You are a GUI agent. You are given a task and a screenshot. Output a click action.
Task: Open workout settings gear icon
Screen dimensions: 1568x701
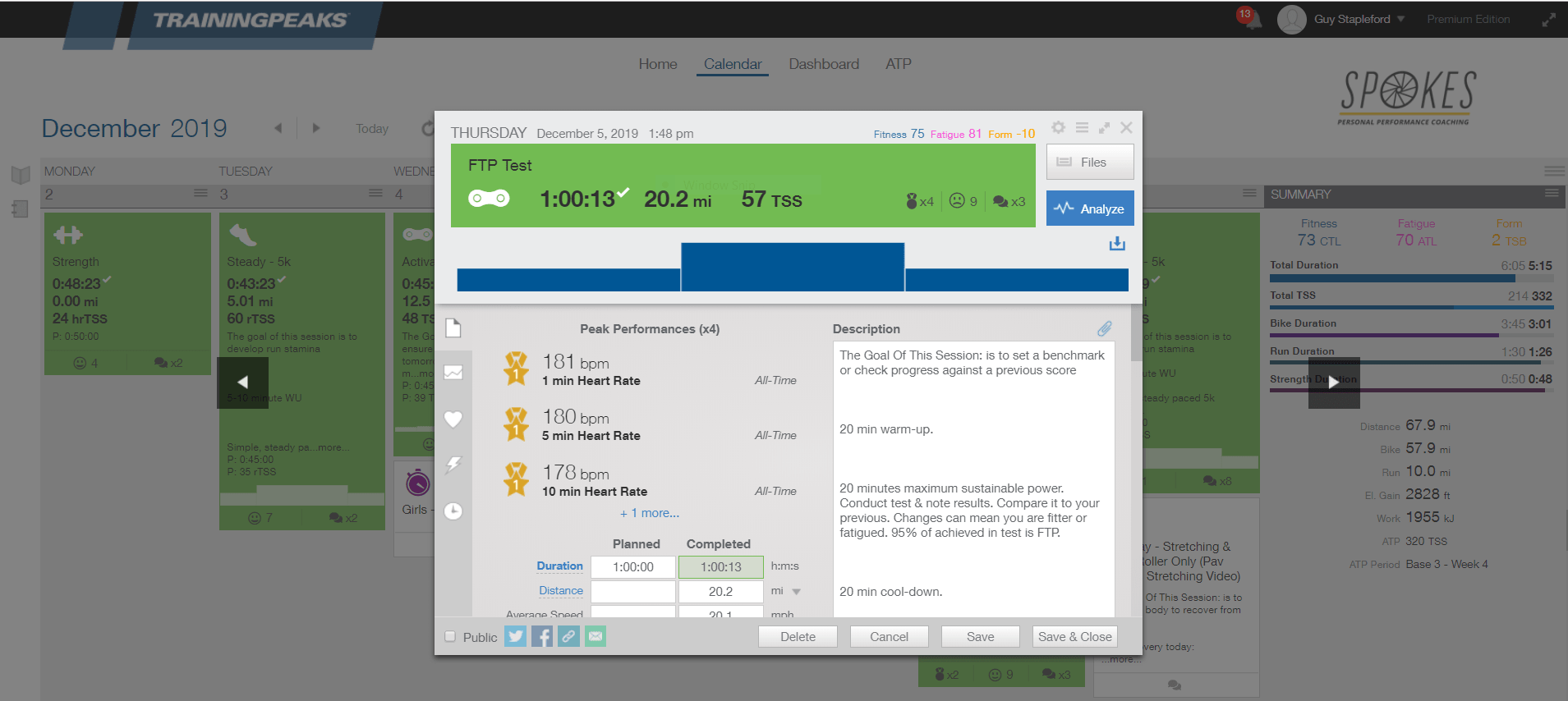click(x=1058, y=127)
